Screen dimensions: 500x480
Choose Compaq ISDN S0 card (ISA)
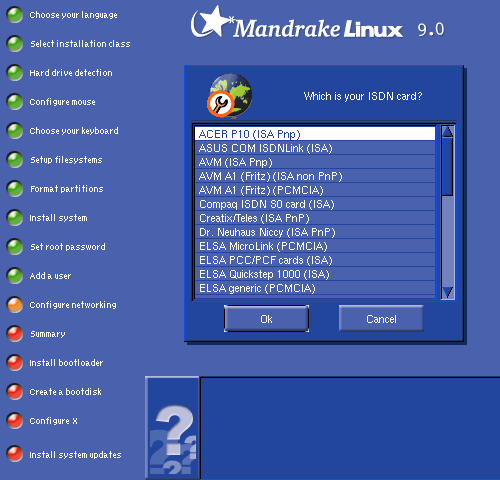(x=315, y=204)
